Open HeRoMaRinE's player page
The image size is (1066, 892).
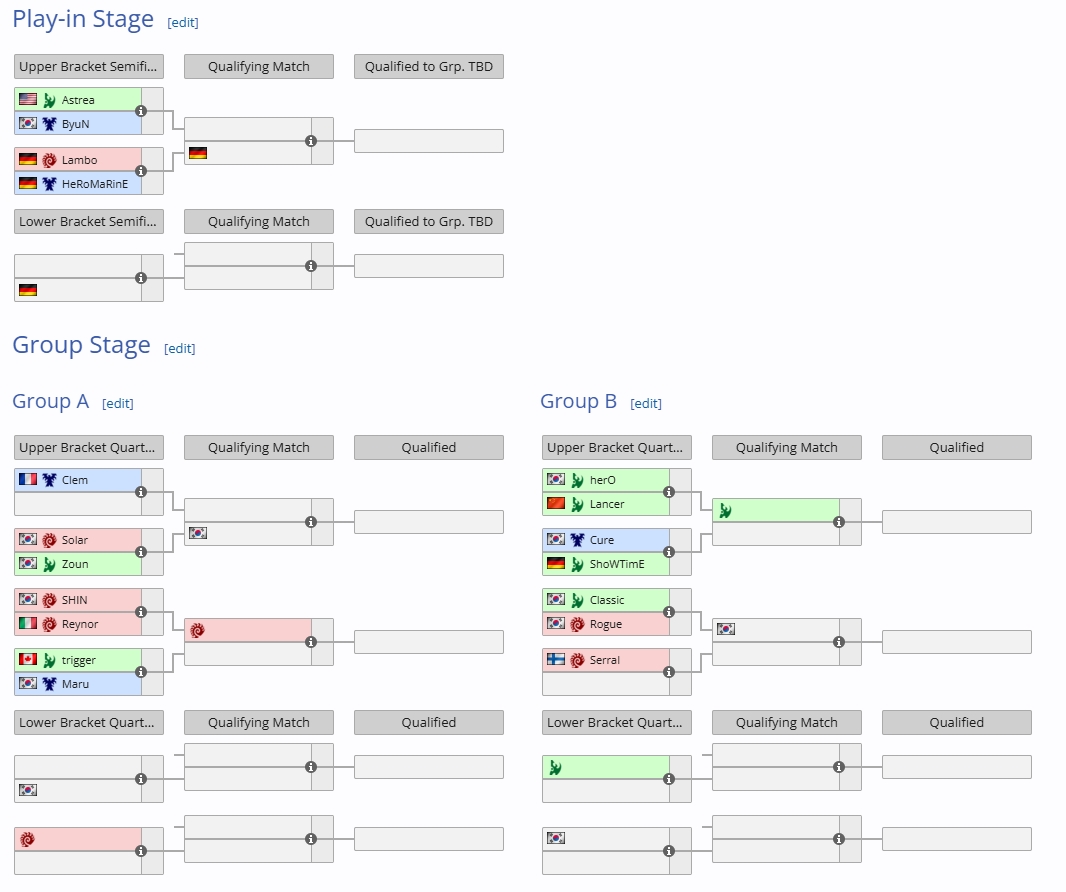point(95,184)
